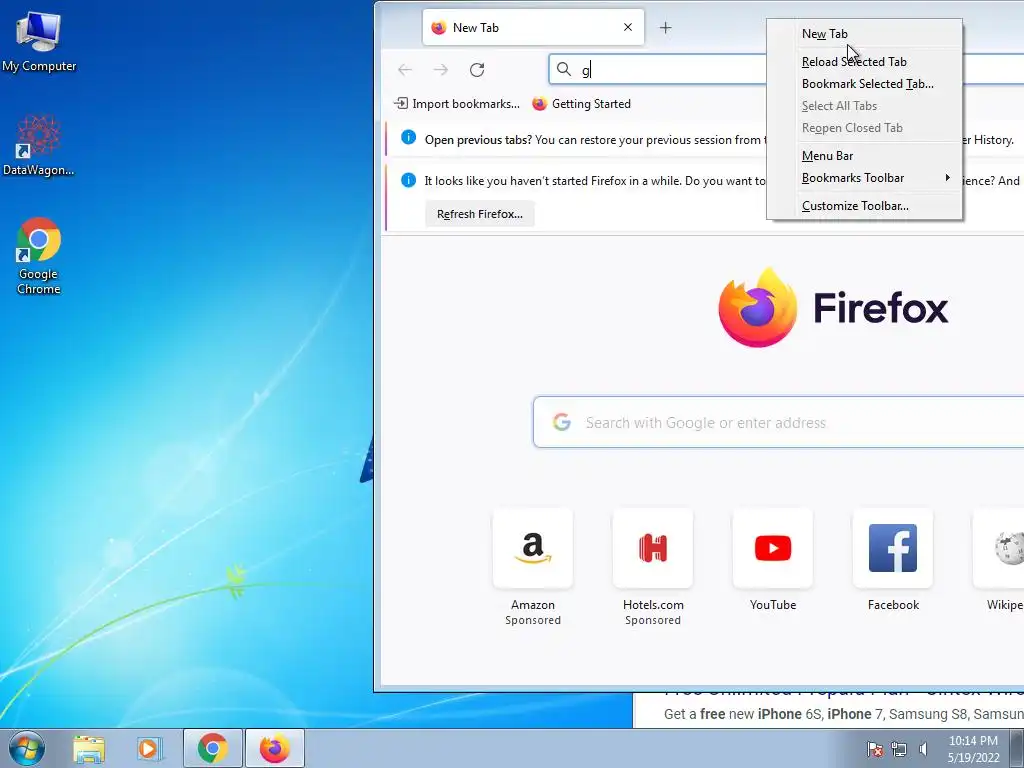Open the Getting Started bookmark

[x=582, y=104]
